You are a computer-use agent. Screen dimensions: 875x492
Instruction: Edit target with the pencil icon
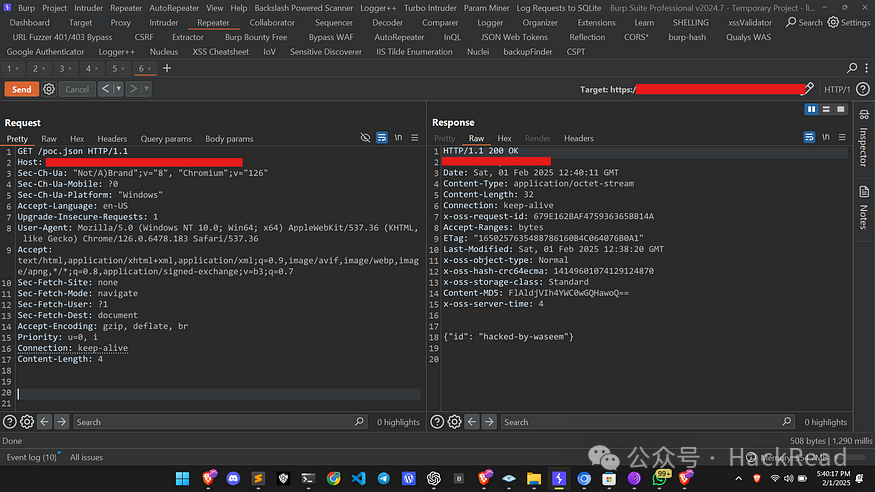(809, 89)
